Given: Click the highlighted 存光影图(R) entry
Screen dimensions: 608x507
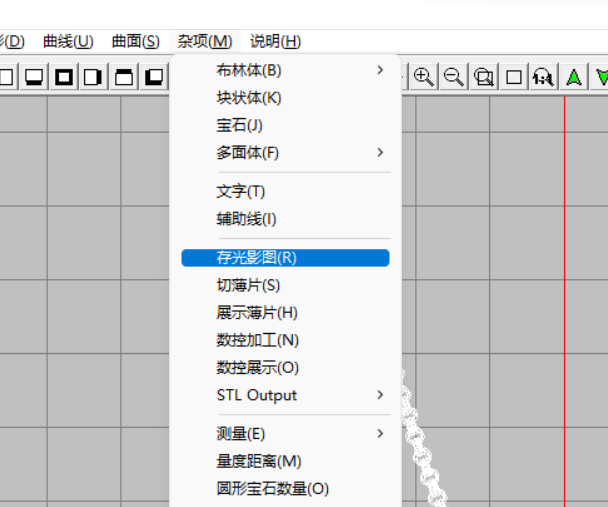Looking at the screenshot, I should point(285,258).
